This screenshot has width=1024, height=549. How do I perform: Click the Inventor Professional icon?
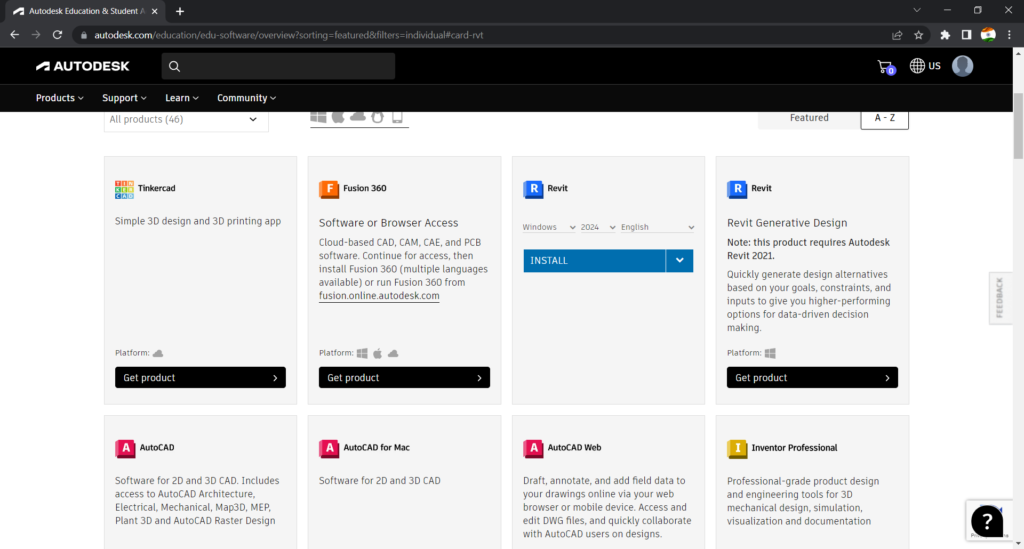click(x=737, y=448)
